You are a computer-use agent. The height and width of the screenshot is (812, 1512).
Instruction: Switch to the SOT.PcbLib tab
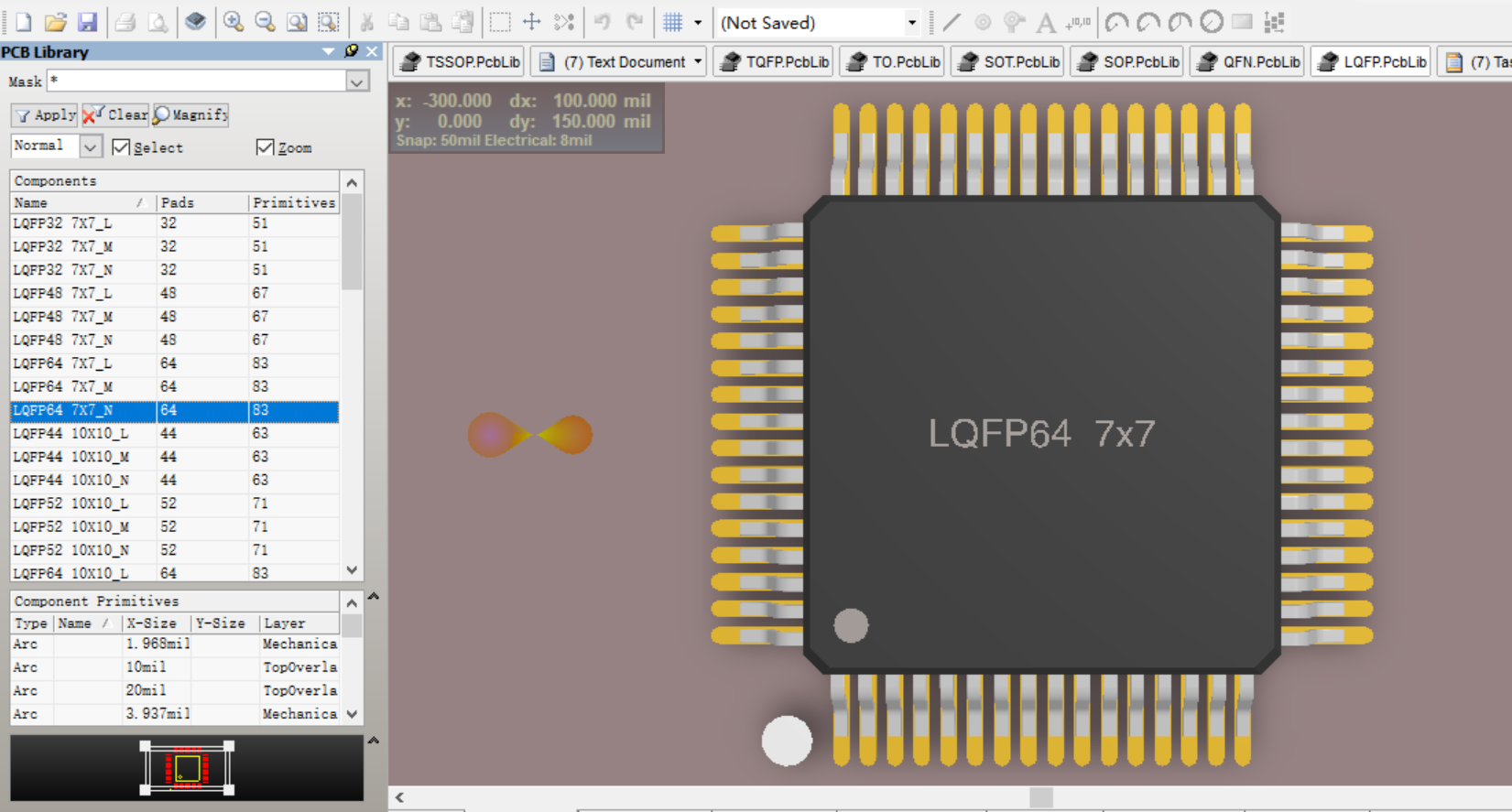pos(1008,61)
